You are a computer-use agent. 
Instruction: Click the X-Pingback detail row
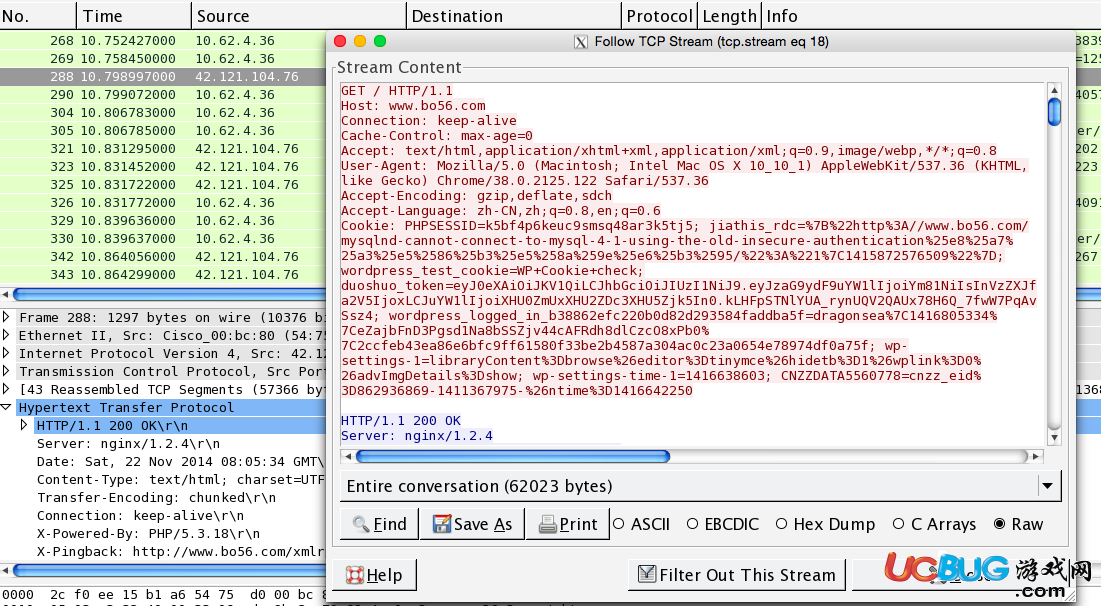(x=180, y=552)
